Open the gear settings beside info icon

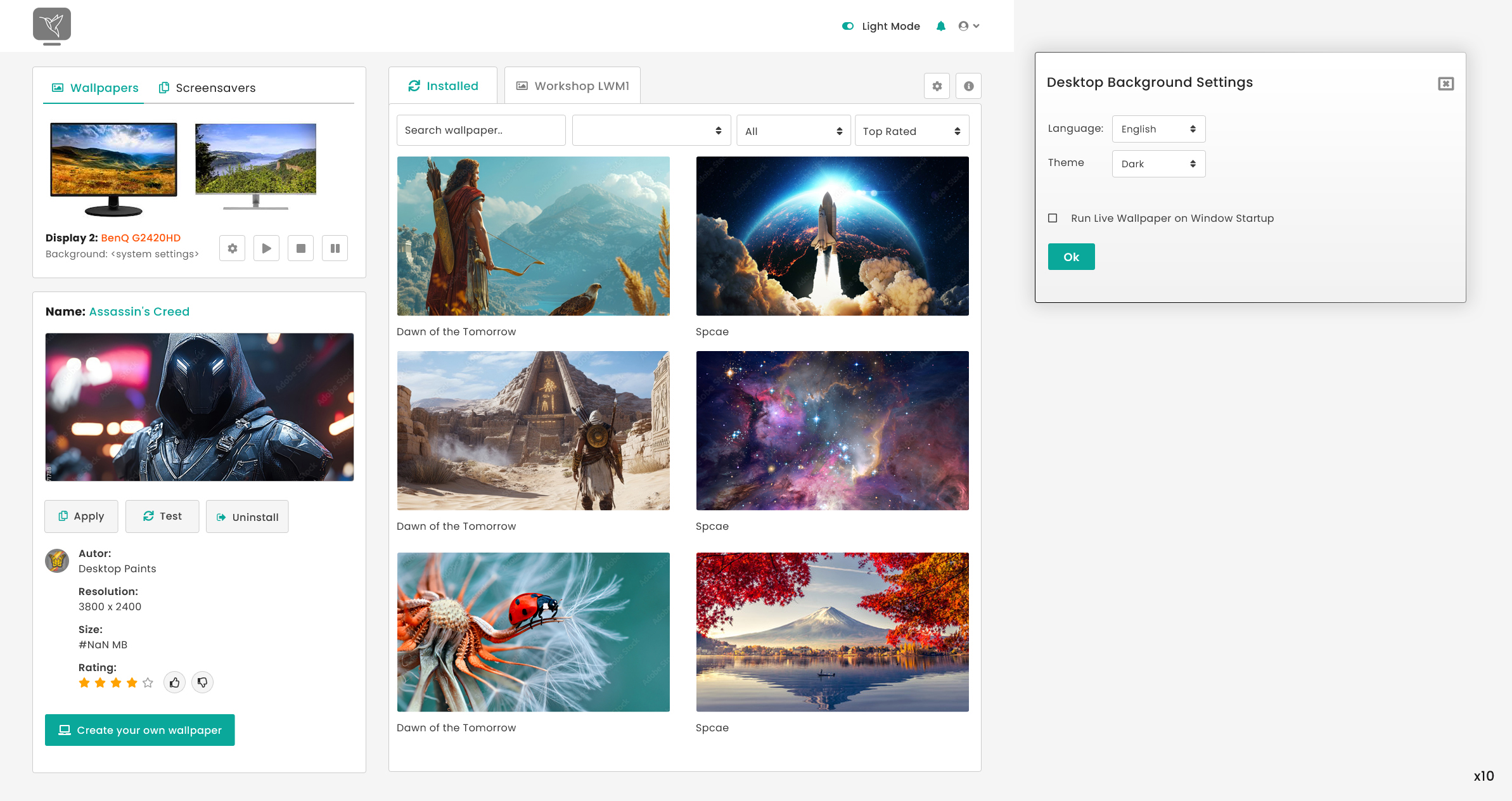[x=937, y=86]
